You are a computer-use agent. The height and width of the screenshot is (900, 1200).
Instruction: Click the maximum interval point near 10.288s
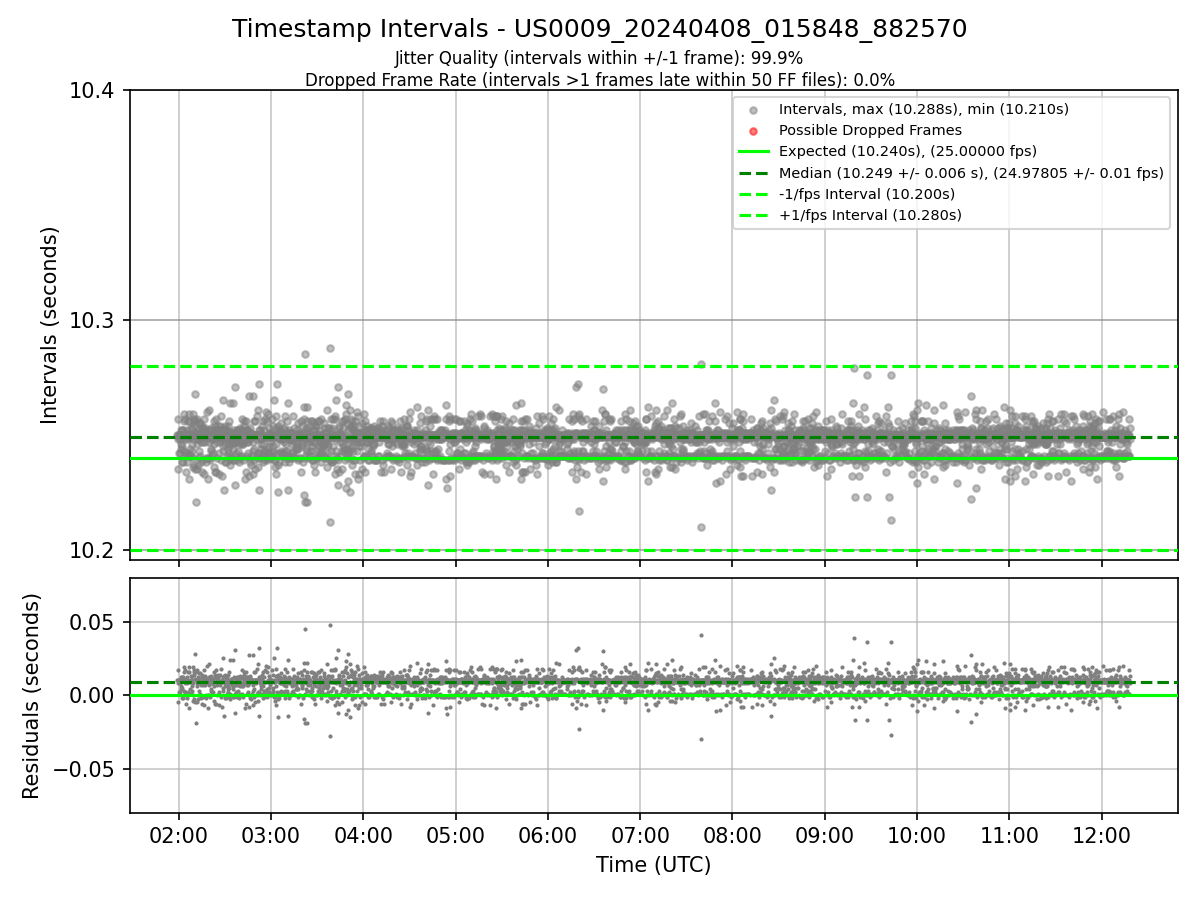click(330, 349)
